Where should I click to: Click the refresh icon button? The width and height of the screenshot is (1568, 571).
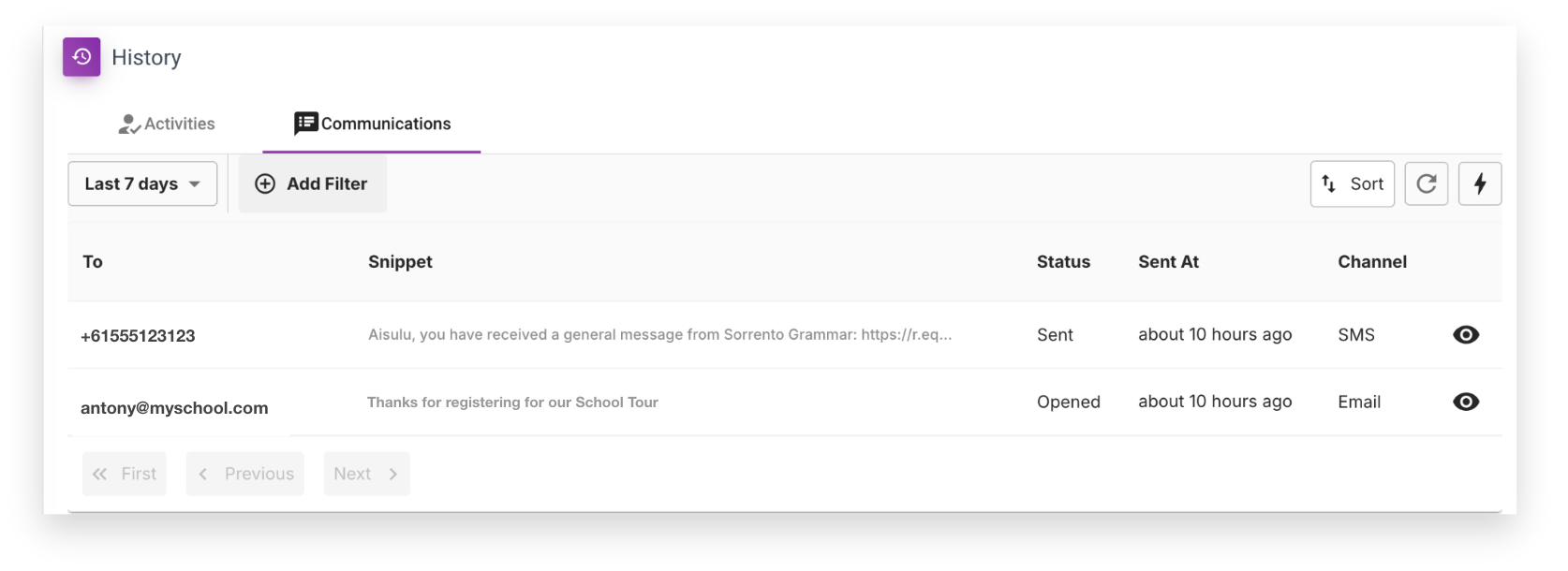click(x=1426, y=183)
